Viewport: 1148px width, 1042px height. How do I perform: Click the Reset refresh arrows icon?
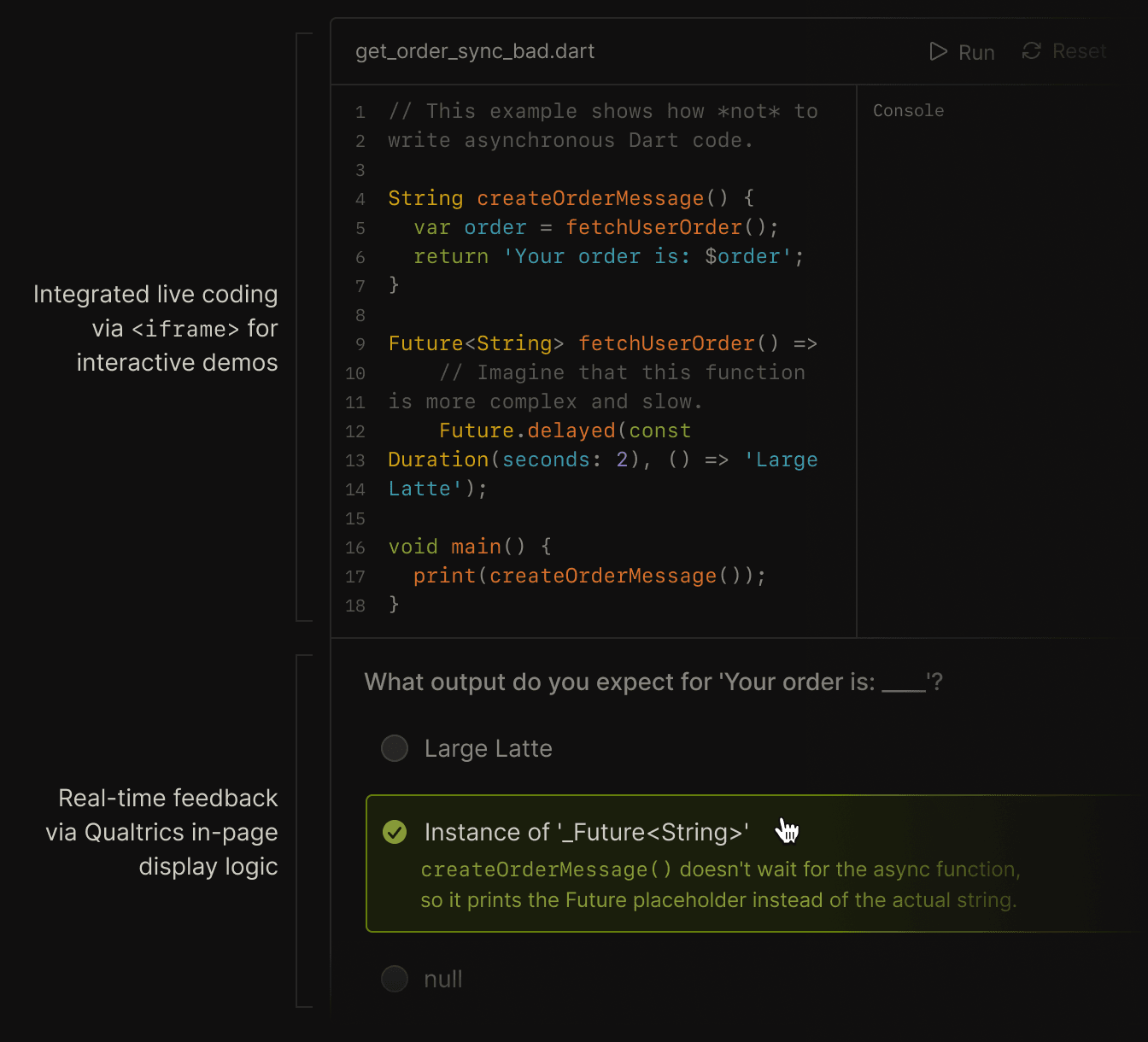click(x=1030, y=51)
